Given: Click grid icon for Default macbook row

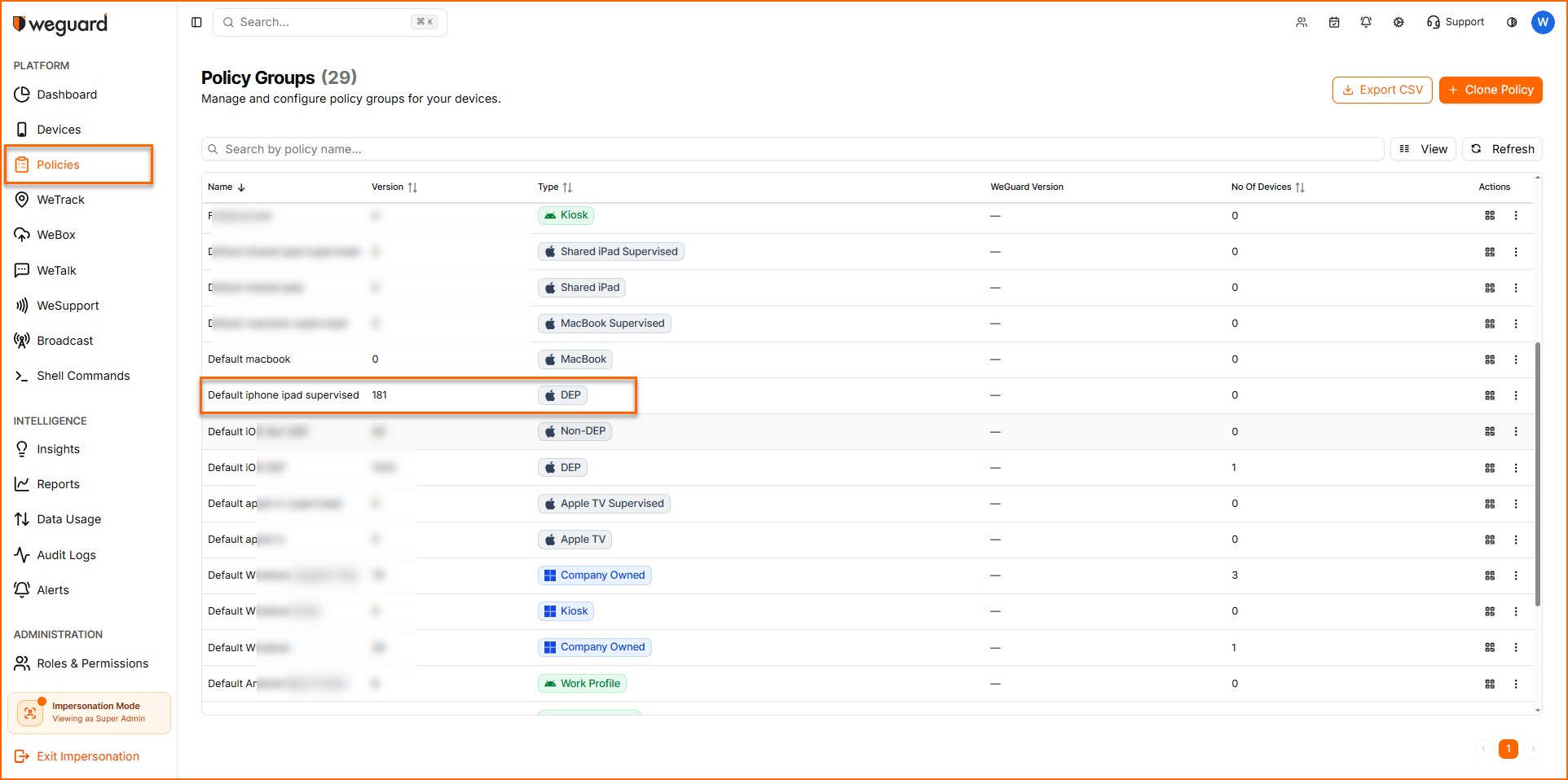Looking at the screenshot, I should (1490, 359).
